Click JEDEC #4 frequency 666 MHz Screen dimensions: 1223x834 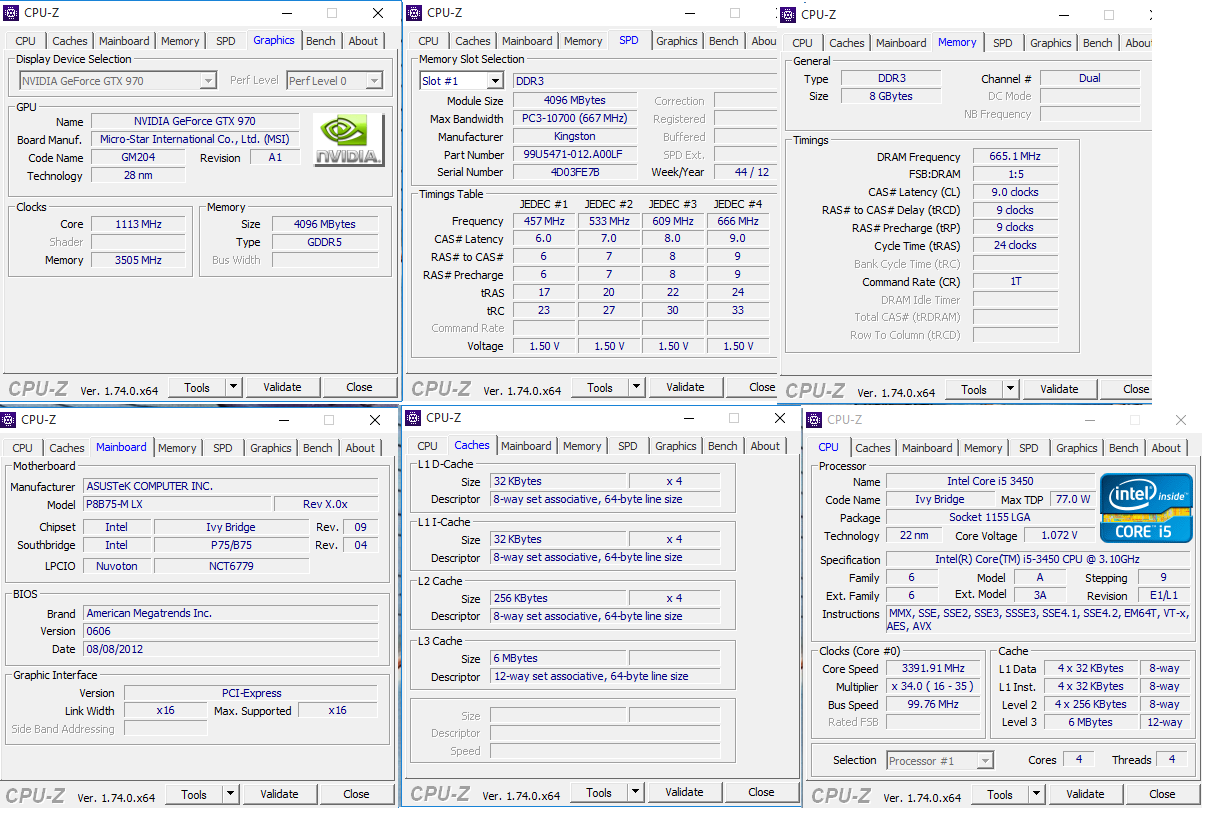pyautogui.click(x=738, y=221)
